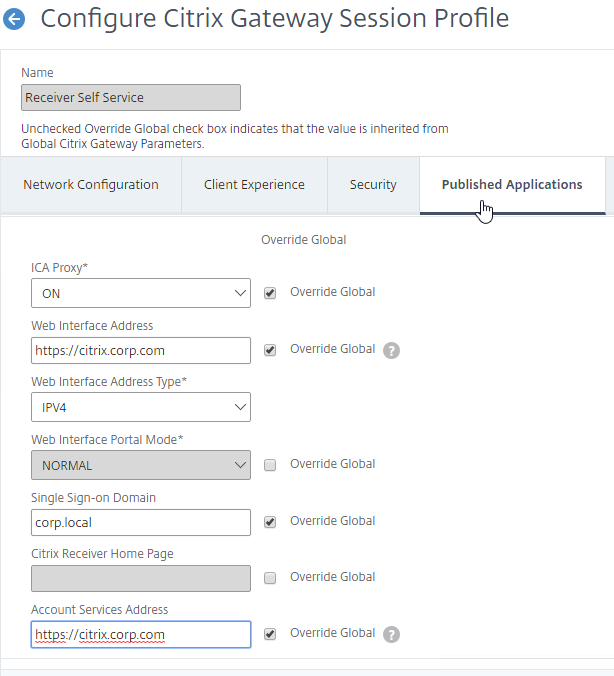Open help for Web Interface Address
This screenshot has width=614, height=676.
click(x=392, y=351)
